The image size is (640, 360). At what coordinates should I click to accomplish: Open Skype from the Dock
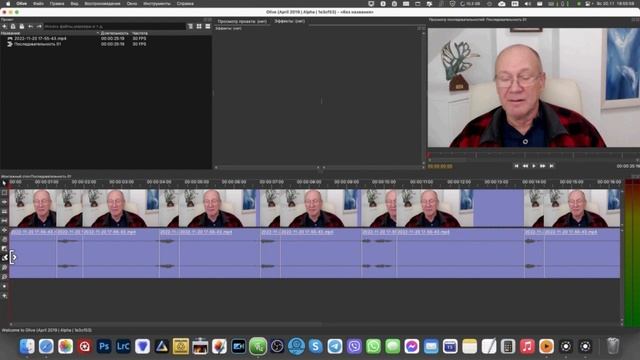pos(316,346)
